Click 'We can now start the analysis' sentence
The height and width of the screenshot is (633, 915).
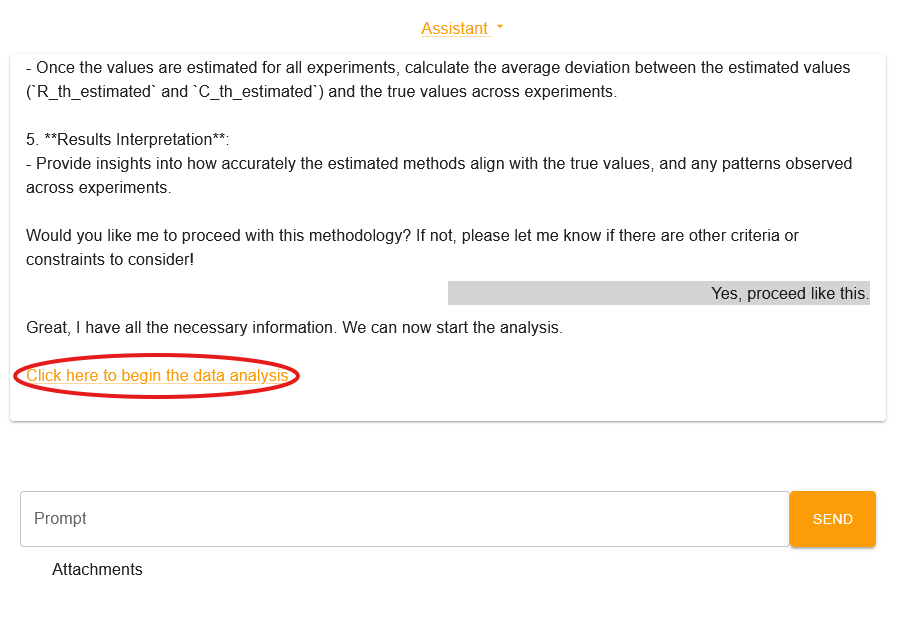click(452, 327)
